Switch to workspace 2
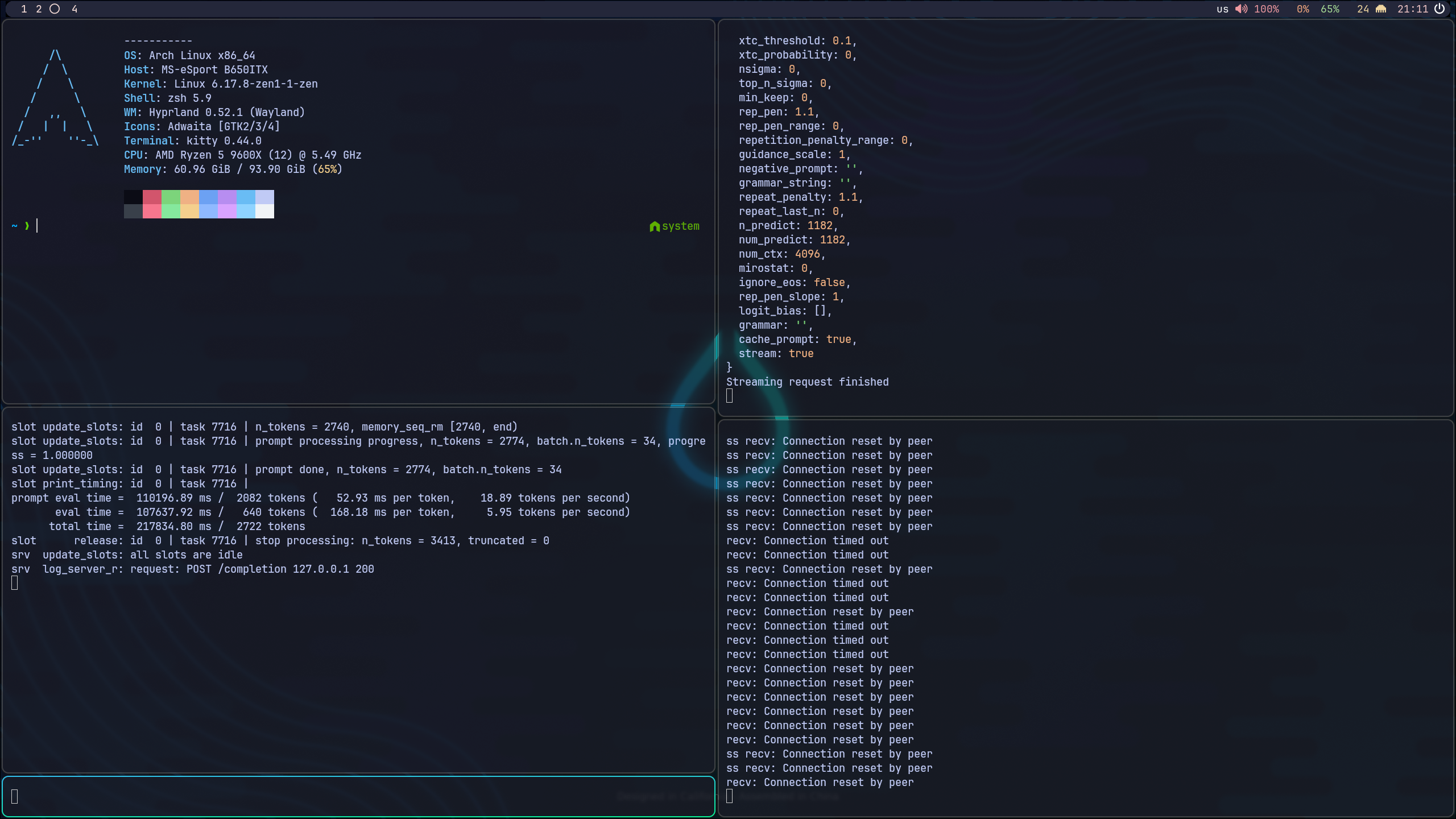 (x=39, y=9)
